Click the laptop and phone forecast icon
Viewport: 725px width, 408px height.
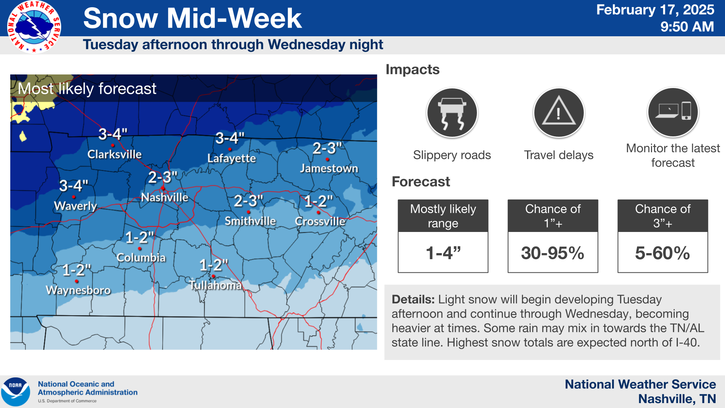click(673, 112)
